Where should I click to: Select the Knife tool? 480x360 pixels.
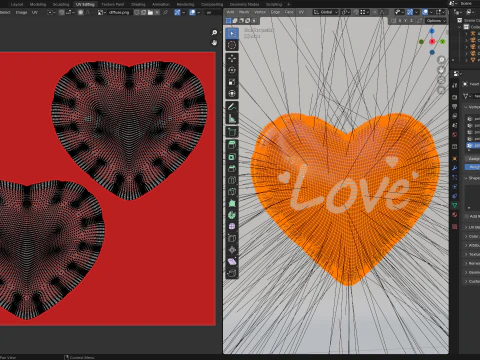point(232,192)
